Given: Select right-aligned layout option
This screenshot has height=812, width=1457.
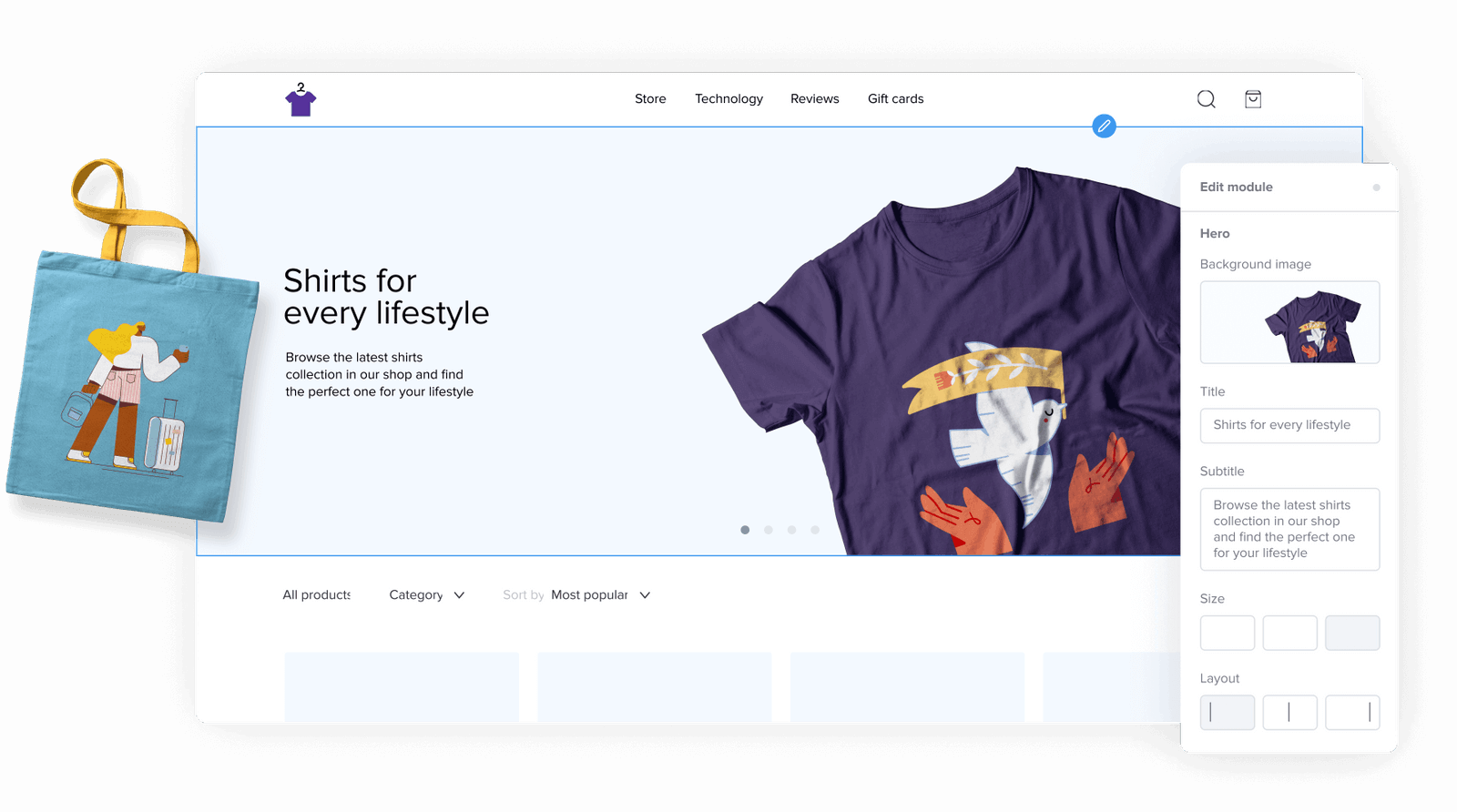Looking at the screenshot, I should 1352,713.
